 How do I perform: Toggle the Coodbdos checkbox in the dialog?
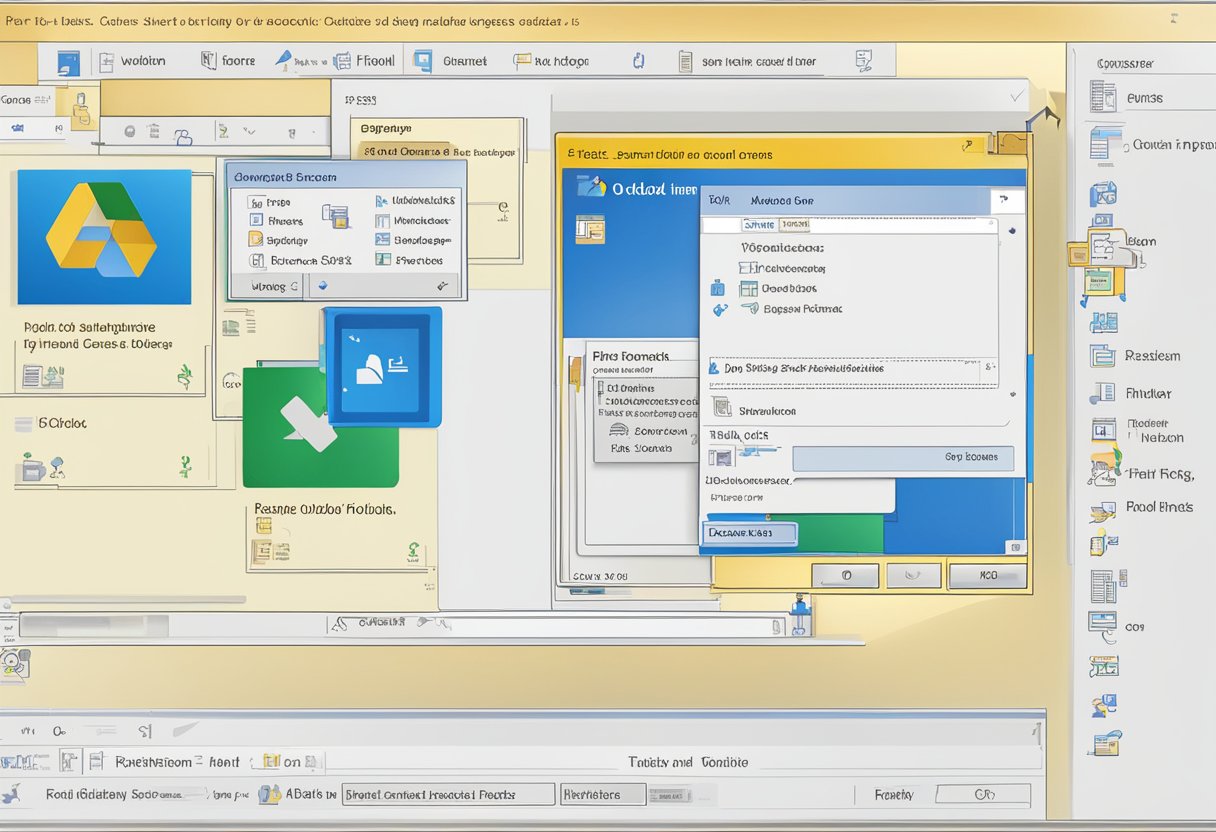[x=748, y=289]
